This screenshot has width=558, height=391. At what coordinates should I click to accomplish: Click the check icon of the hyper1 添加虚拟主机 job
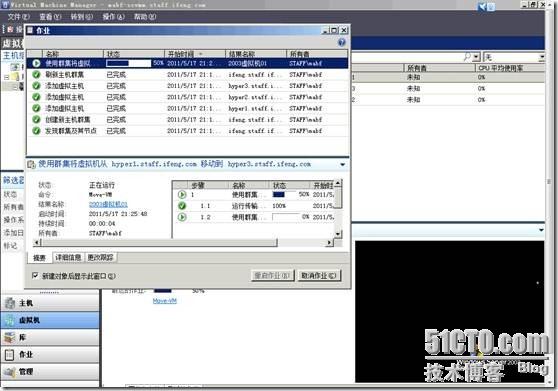coord(36,108)
